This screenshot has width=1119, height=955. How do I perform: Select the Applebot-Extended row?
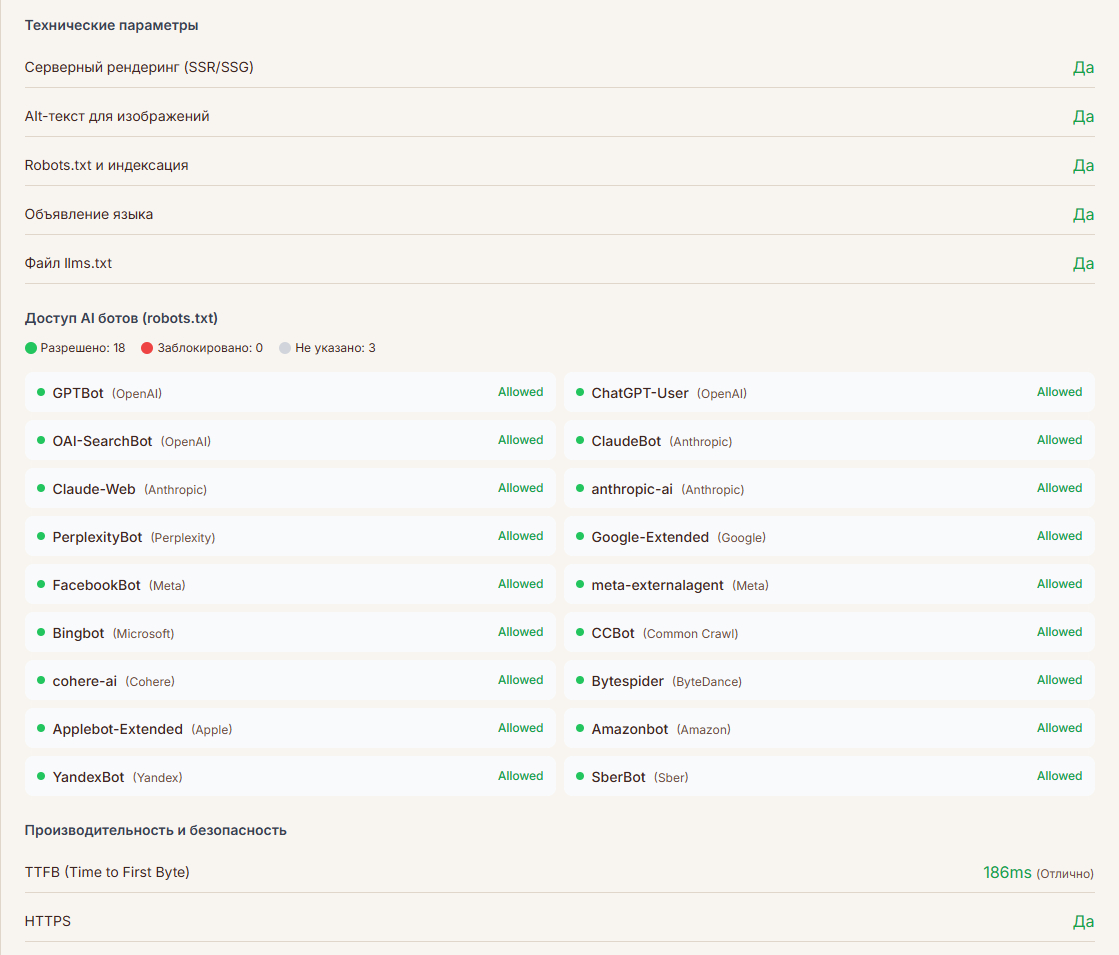[x=290, y=728]
